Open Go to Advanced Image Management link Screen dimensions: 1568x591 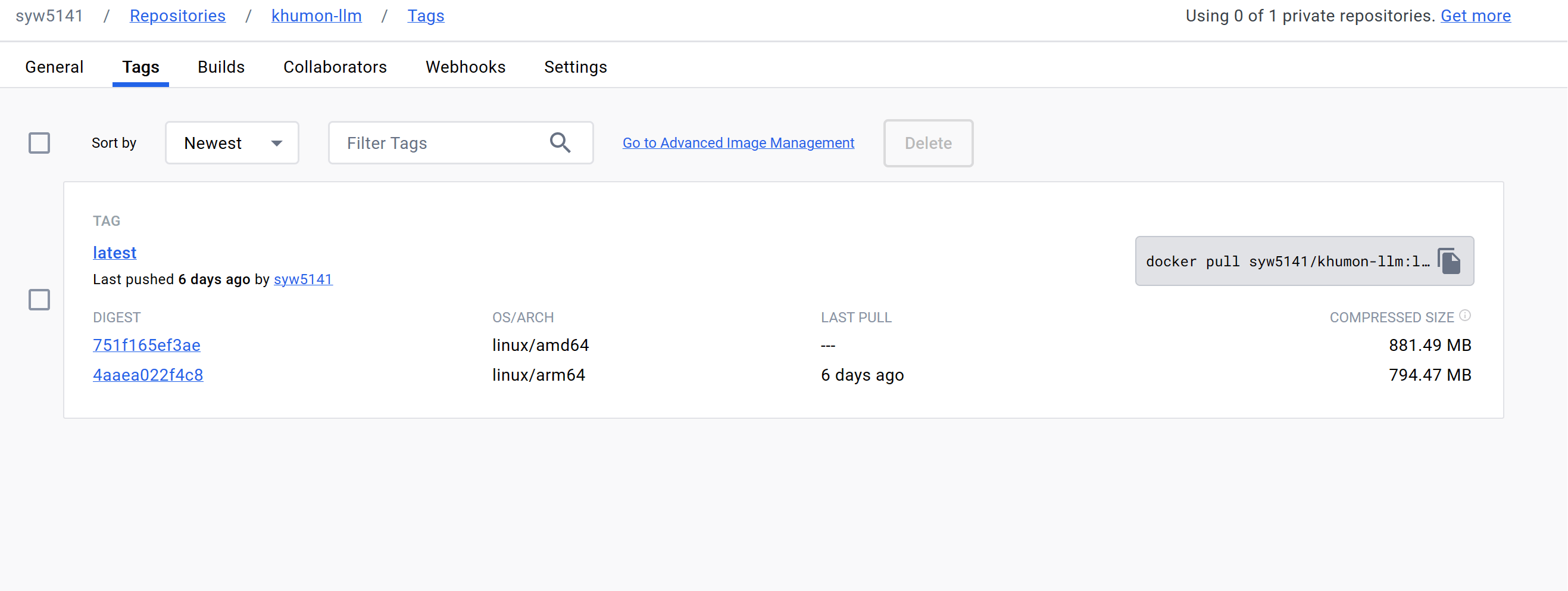(x=738, y=142)
